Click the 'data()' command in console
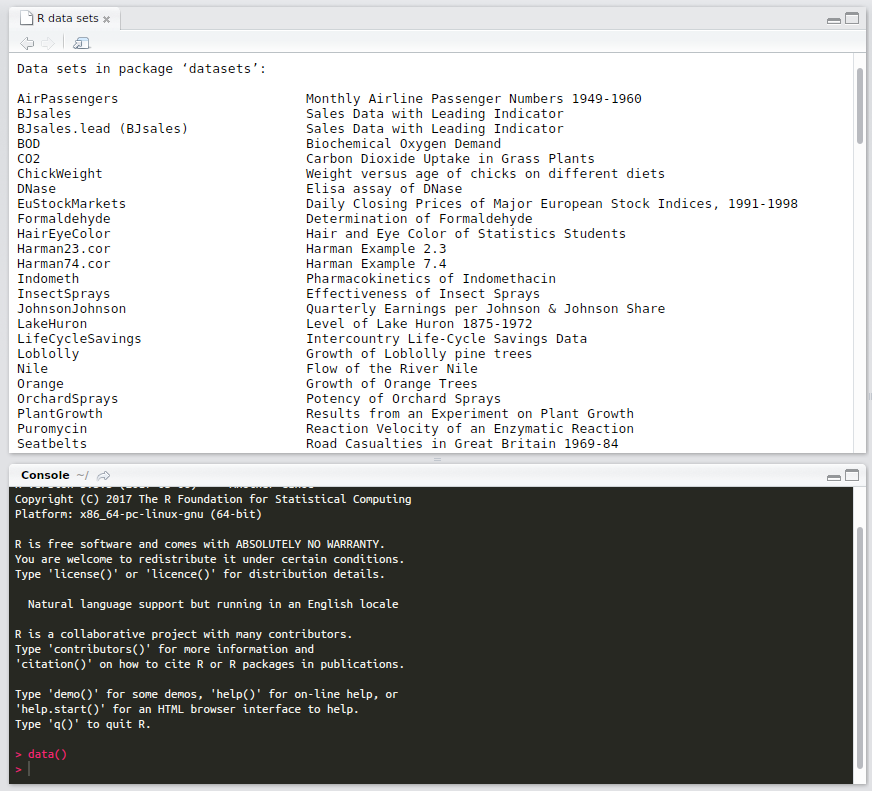This screenshot has height=791, width=872. [x=47, y=754]
